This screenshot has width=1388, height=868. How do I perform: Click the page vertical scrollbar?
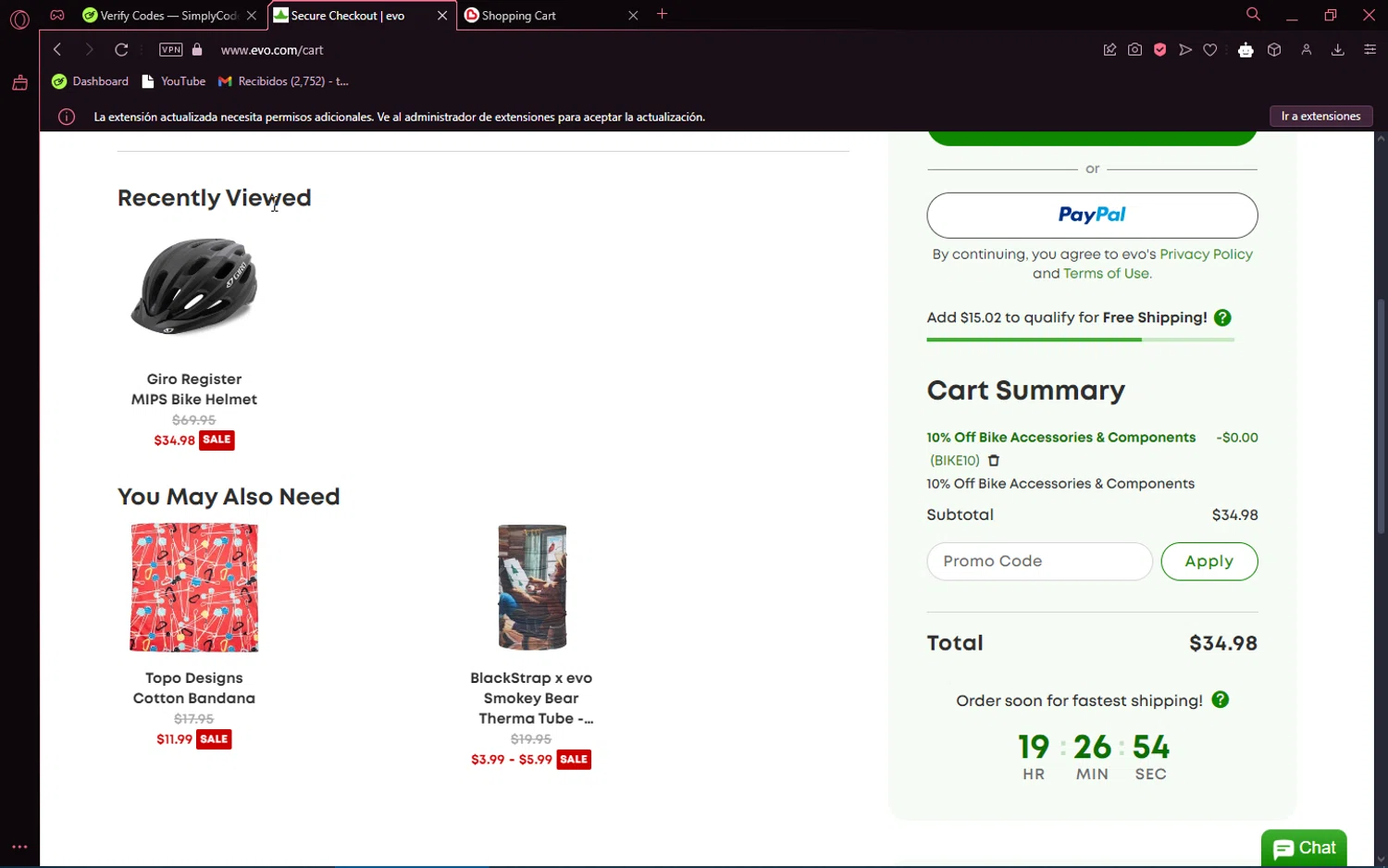(1381, 416)
